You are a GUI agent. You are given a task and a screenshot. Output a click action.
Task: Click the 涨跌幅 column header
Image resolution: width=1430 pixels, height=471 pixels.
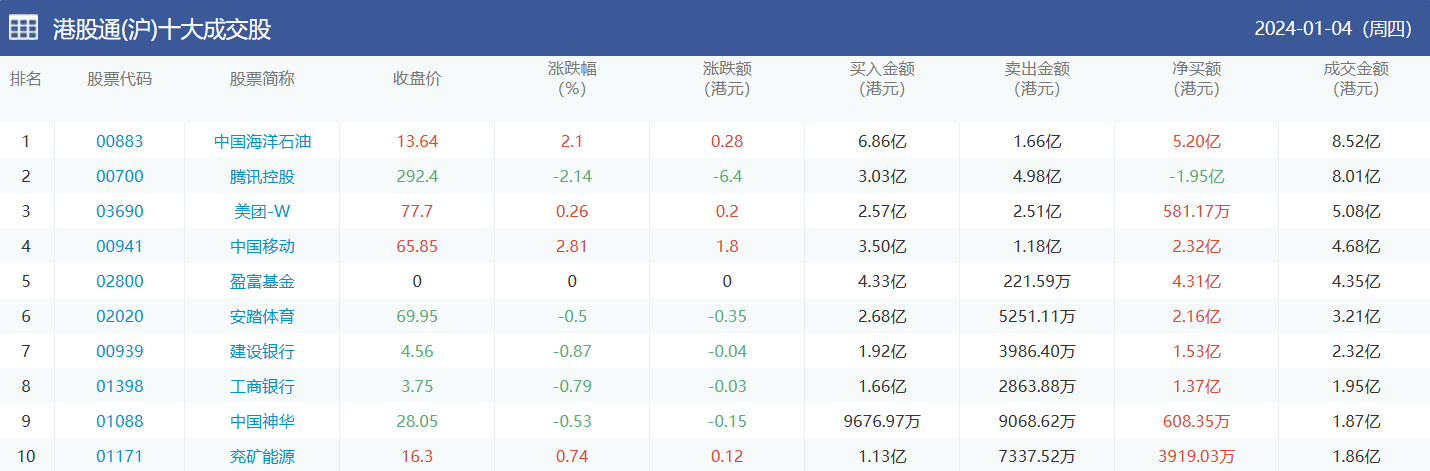572,79
